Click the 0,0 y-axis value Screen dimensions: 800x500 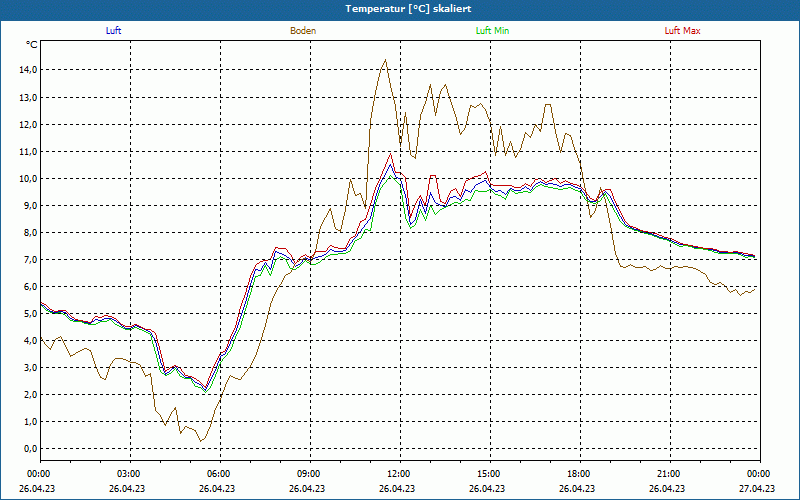(x=31, y=449)
